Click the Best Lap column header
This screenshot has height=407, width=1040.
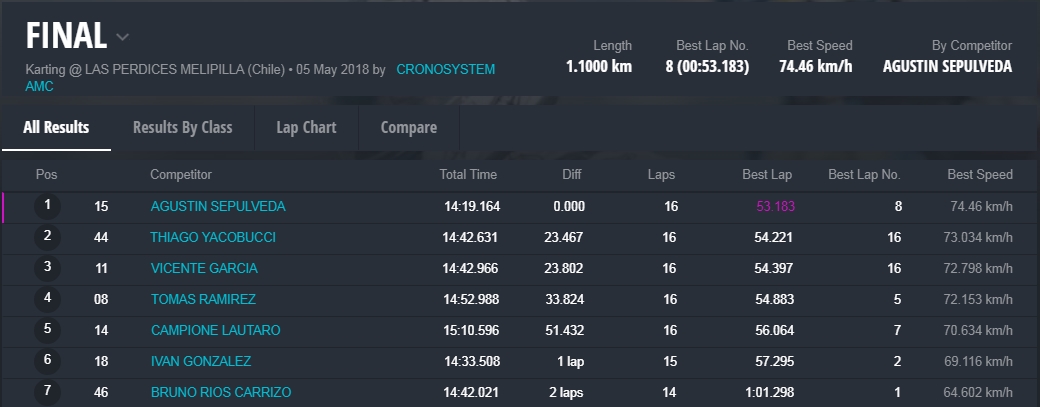(x=766, y=174)
